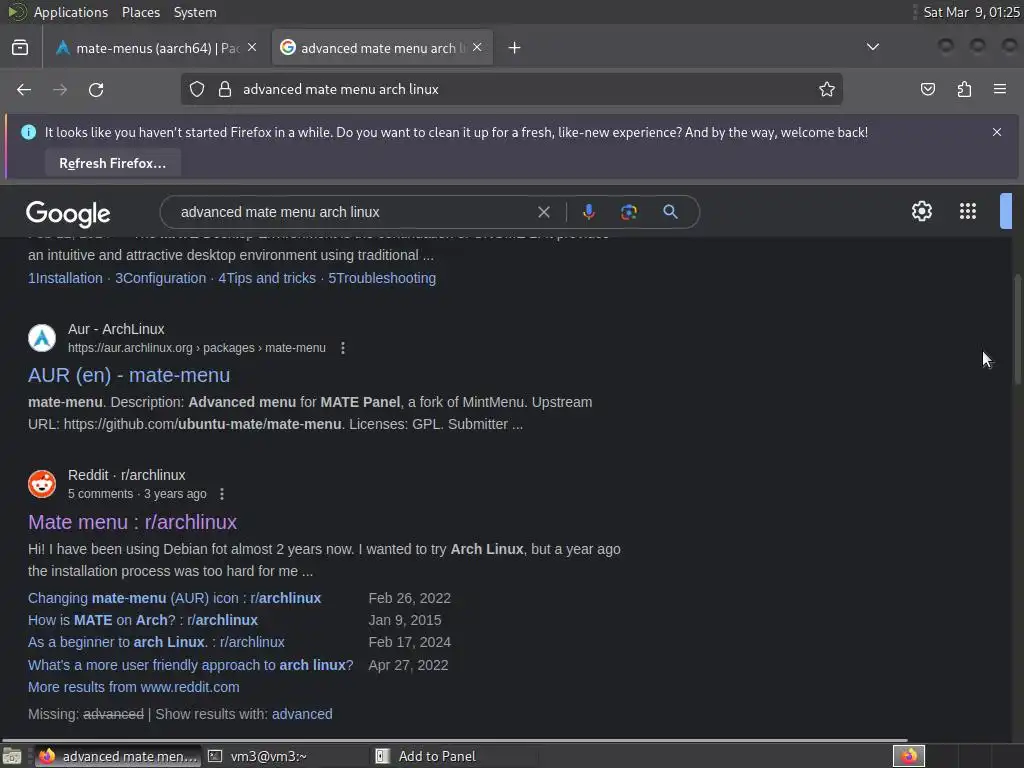Open a new tab with plus icon
This screenshot has width=1024, height=768.
point(515,48)
